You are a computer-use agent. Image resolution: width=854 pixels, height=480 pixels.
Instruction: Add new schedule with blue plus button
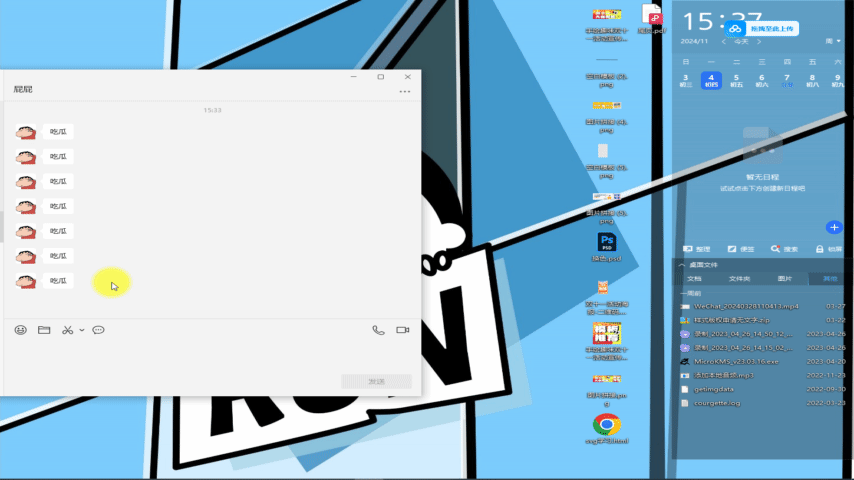coord(834,227)
